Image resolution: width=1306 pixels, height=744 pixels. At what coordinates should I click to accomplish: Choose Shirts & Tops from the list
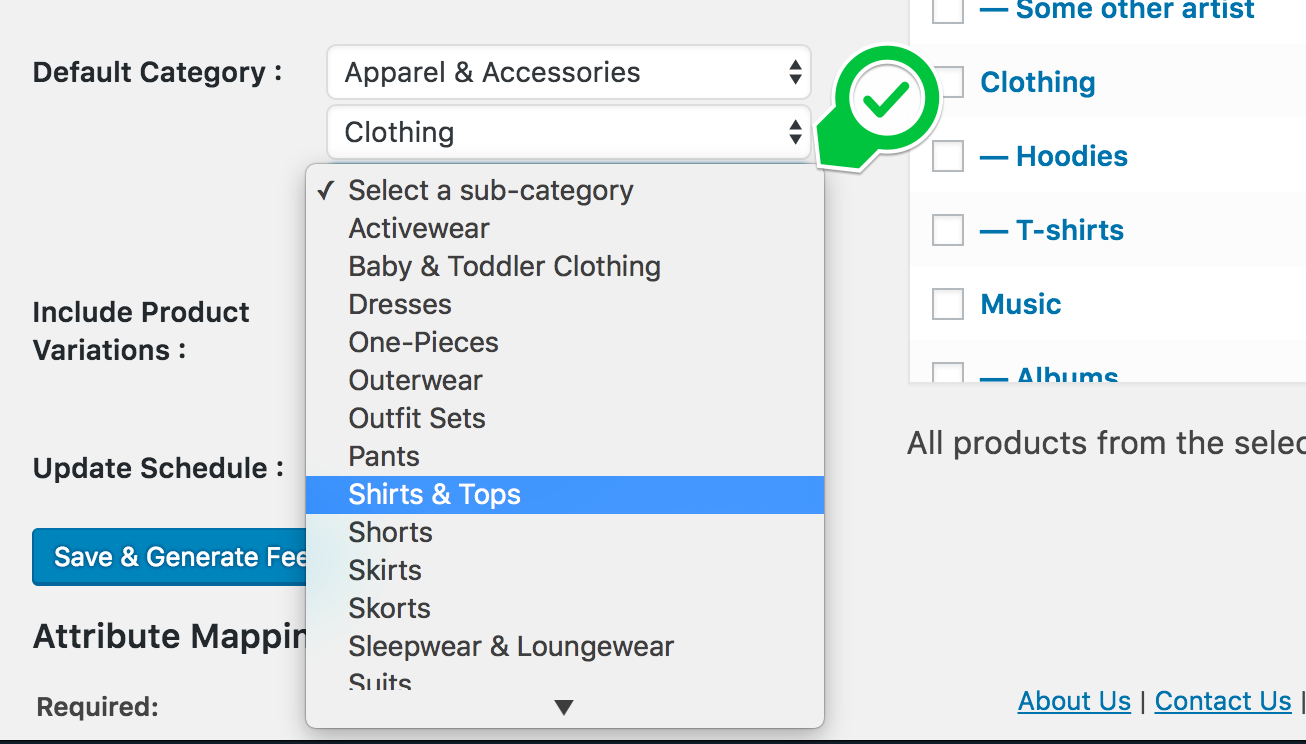[x=434, y=494]
